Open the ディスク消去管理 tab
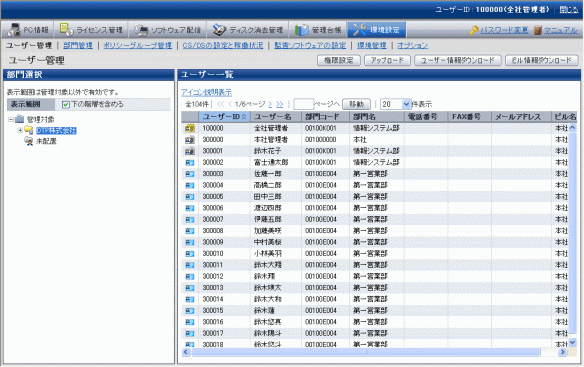The width and height of the screenshot is (584, 367). [248, 30]
